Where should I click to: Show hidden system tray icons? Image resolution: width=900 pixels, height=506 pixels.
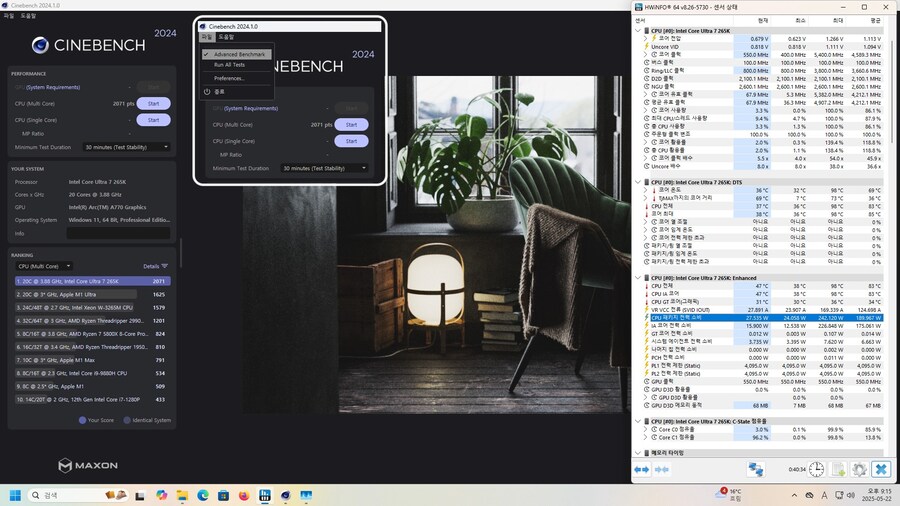[794, 495]
